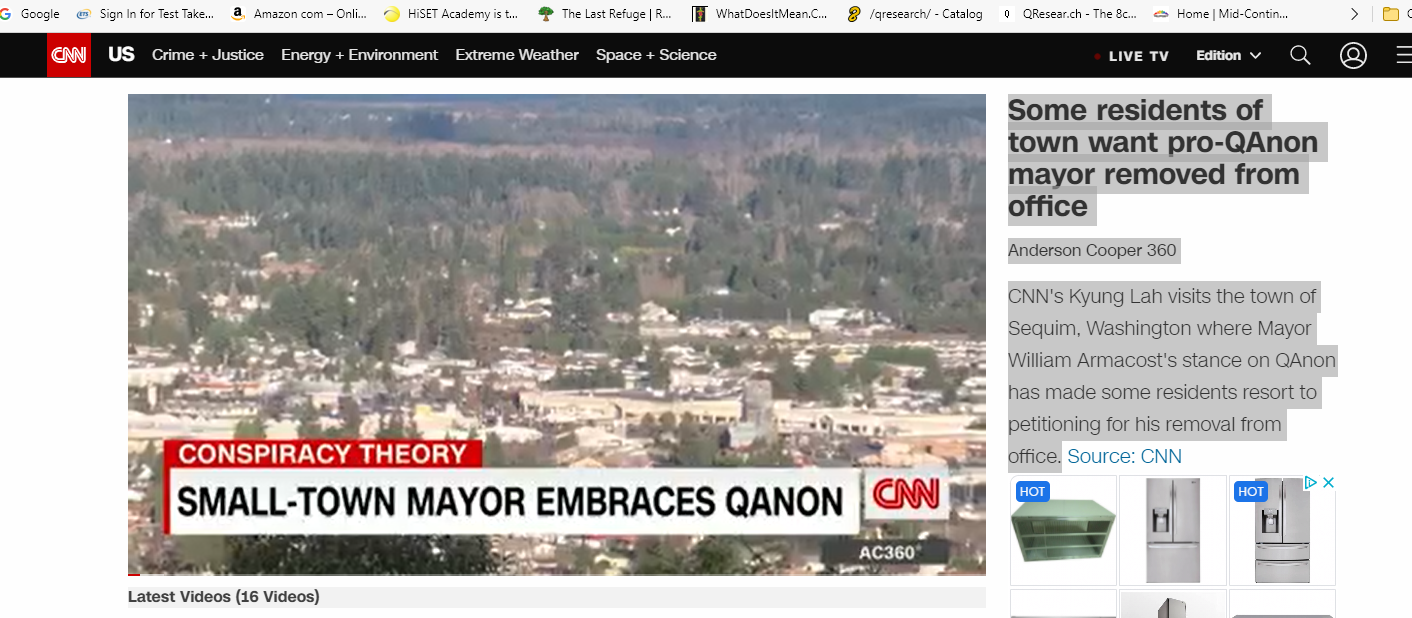Click the French-door refrigerator ad

(x=1282, y=530)
